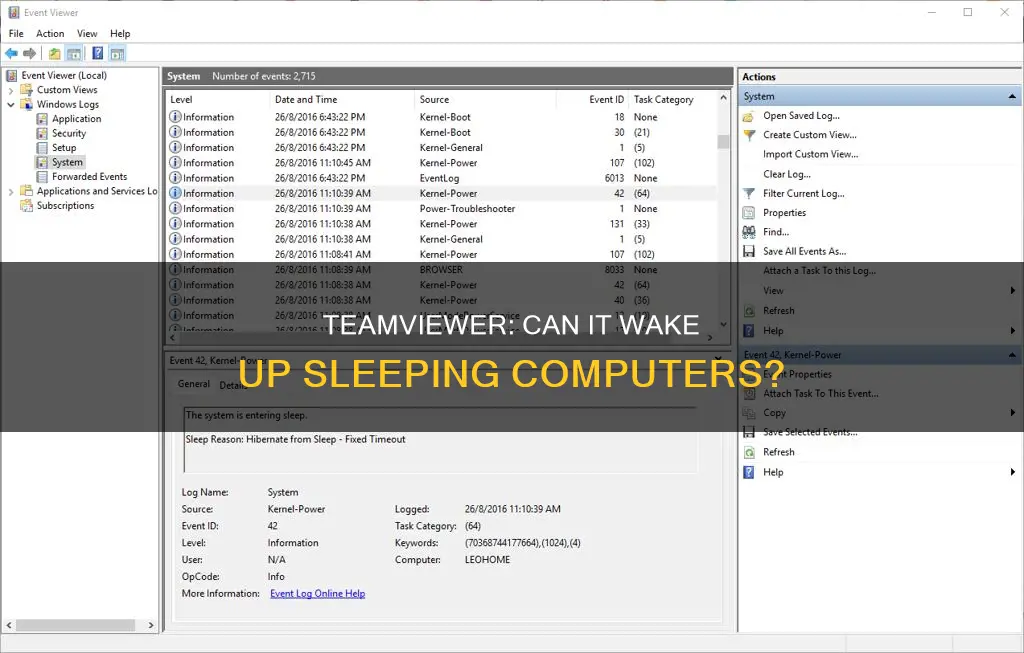Click Show/Hide Console Tree toolbar icon
Viewport: 1024px width, 653px height.
[x=74, y=54]
